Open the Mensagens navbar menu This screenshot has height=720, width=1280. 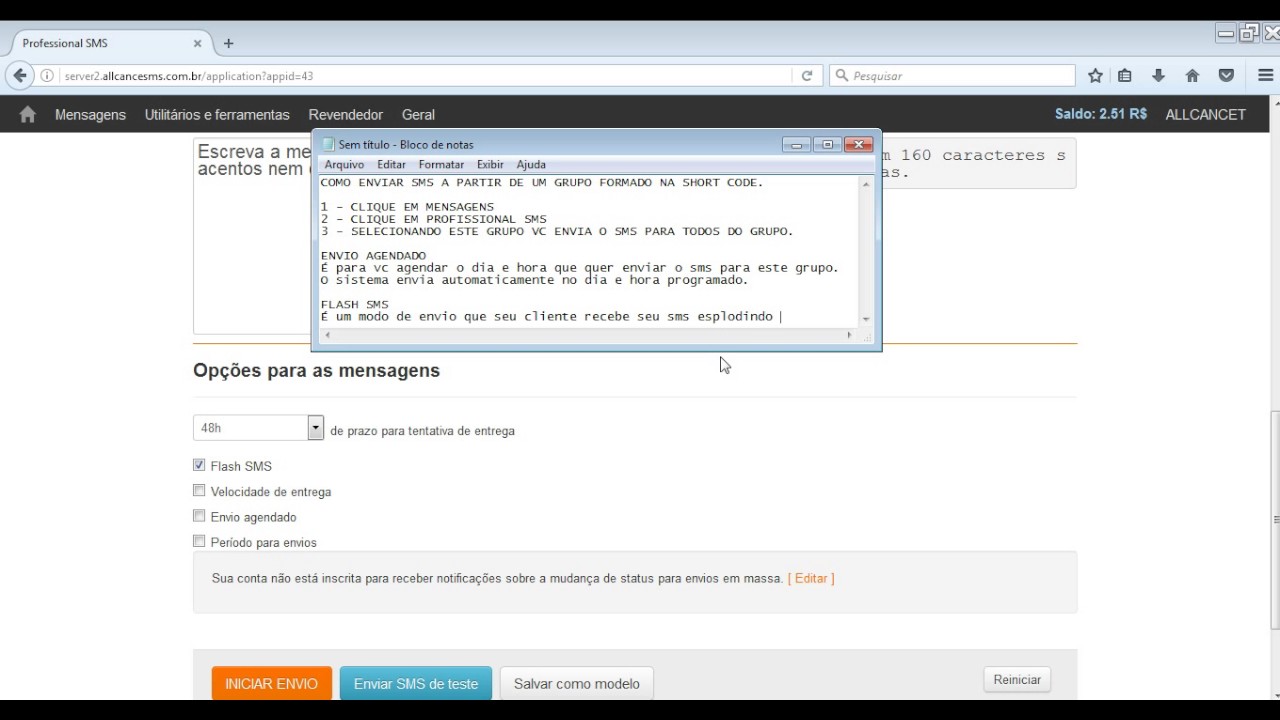click(90, 115)
